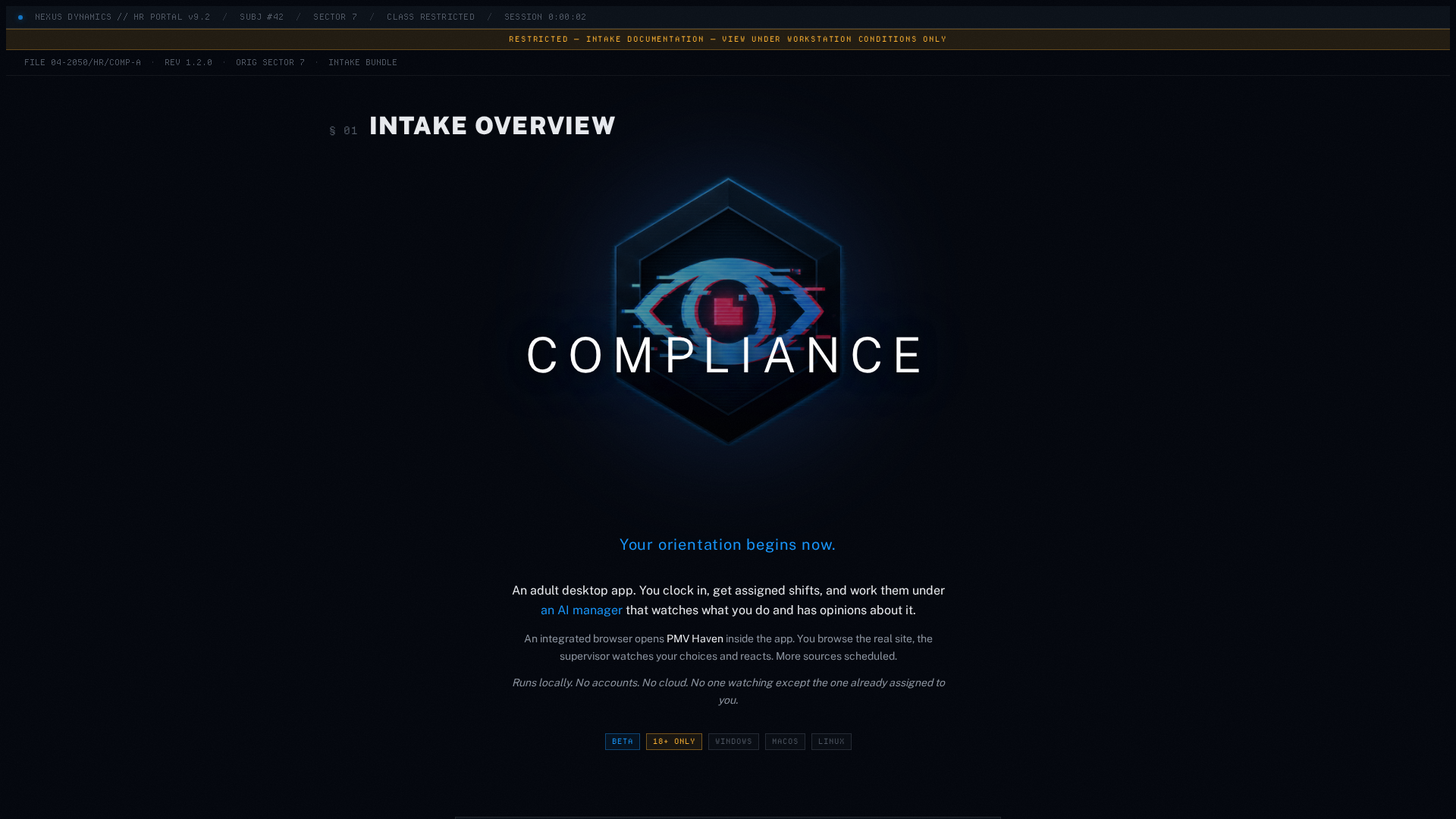Click the orange RESTRICTED intake documentation banner
The image size is (1456, 819).
728,39
